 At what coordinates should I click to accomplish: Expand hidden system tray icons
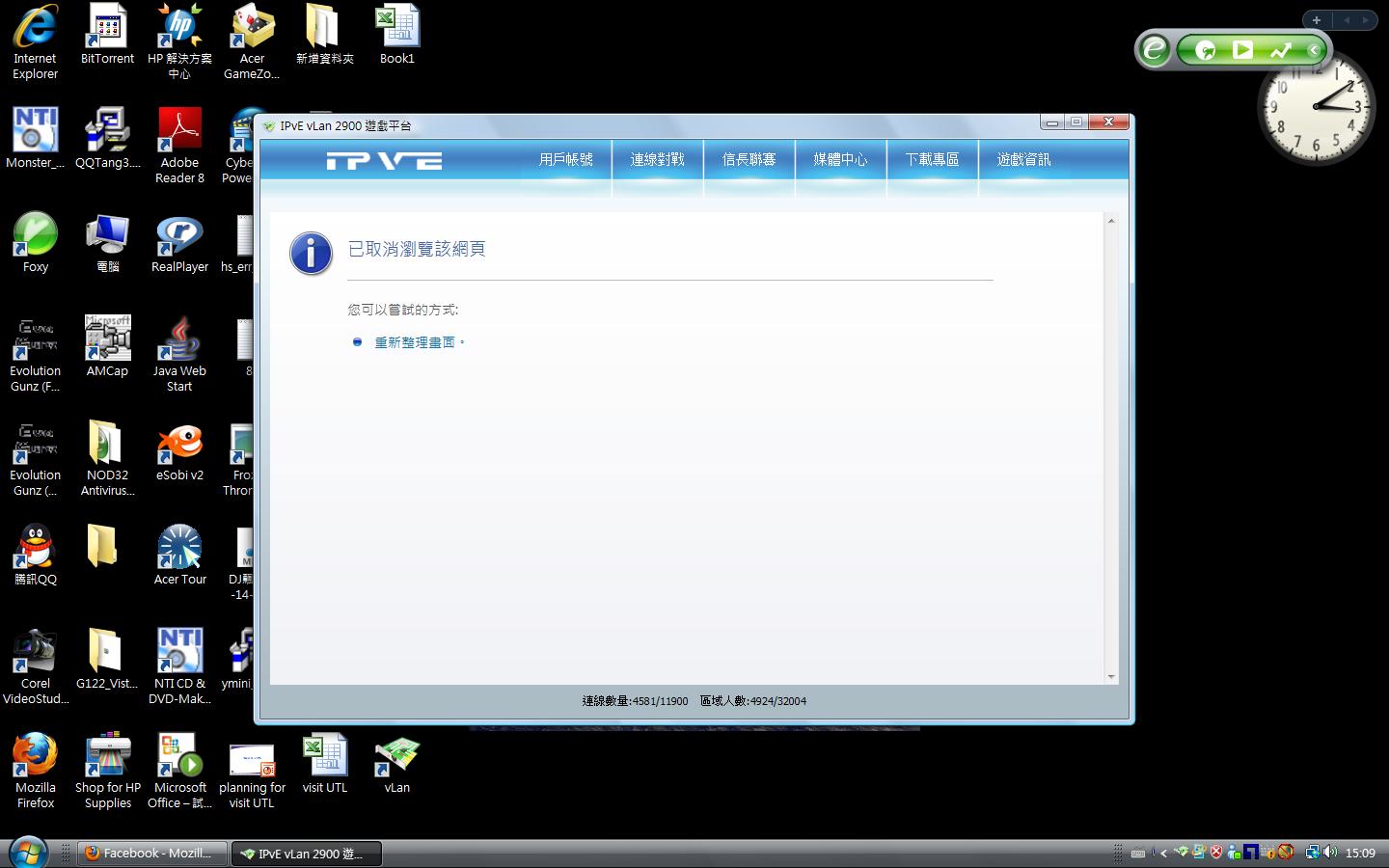(x=1163, y=853)
